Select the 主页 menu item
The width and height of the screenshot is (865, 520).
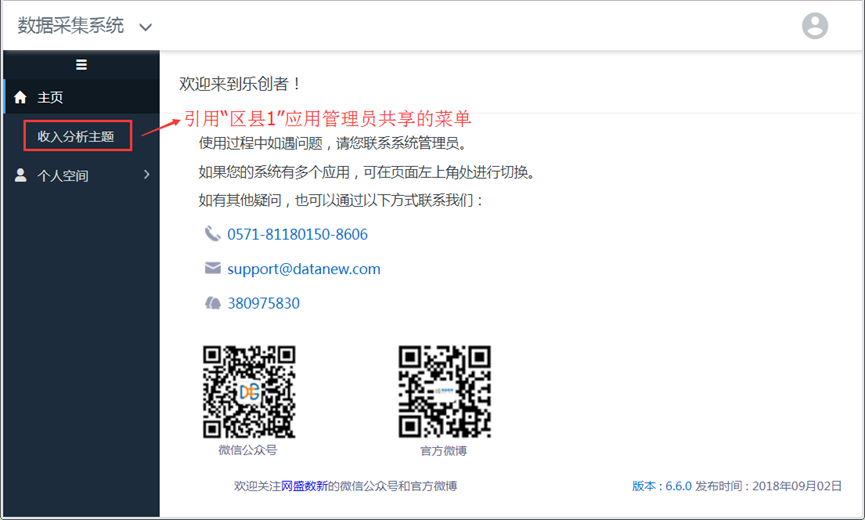[51, 97]
